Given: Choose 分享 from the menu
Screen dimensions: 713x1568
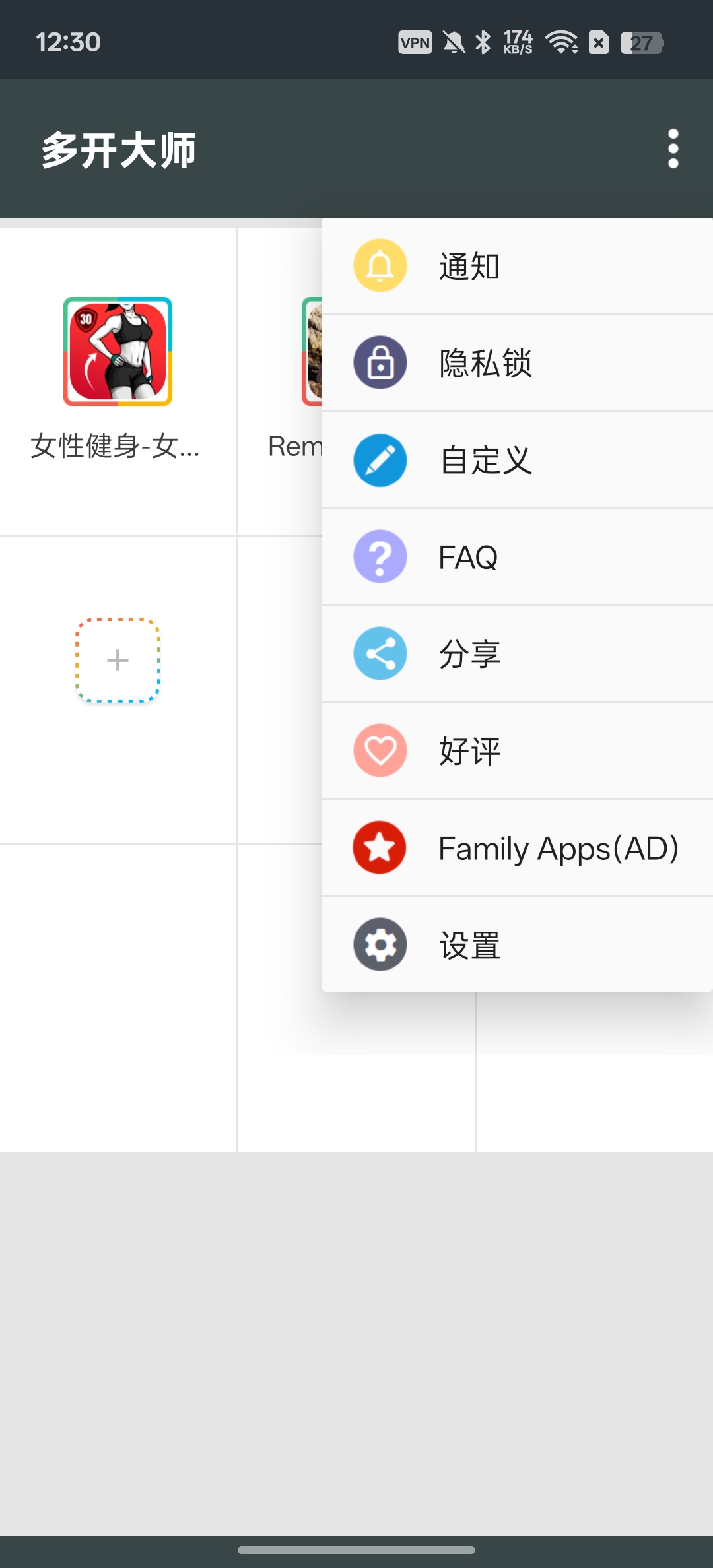Looking at the screenshot, I should 518,654.
